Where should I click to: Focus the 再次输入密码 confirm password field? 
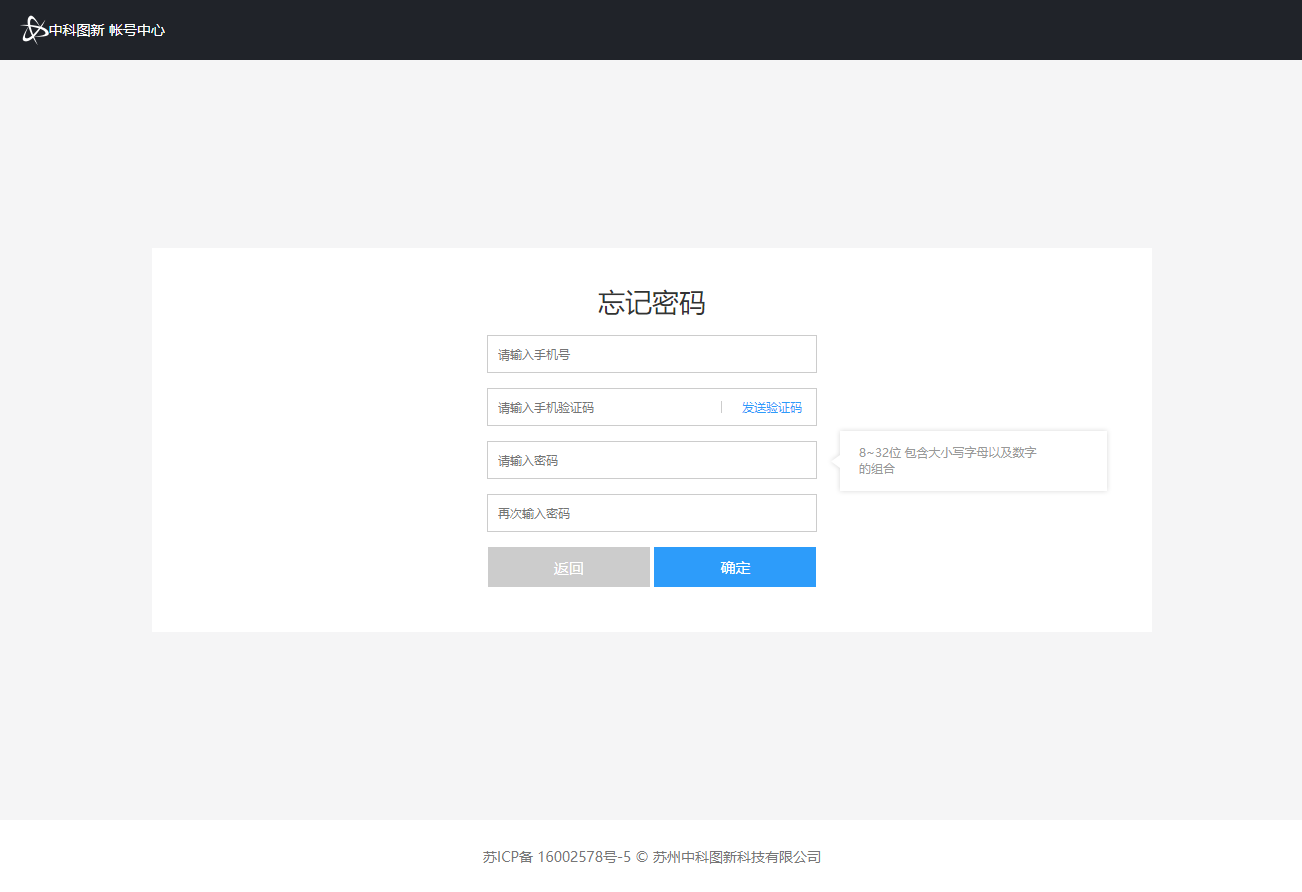pyautogui.click(x=651, y=513)
